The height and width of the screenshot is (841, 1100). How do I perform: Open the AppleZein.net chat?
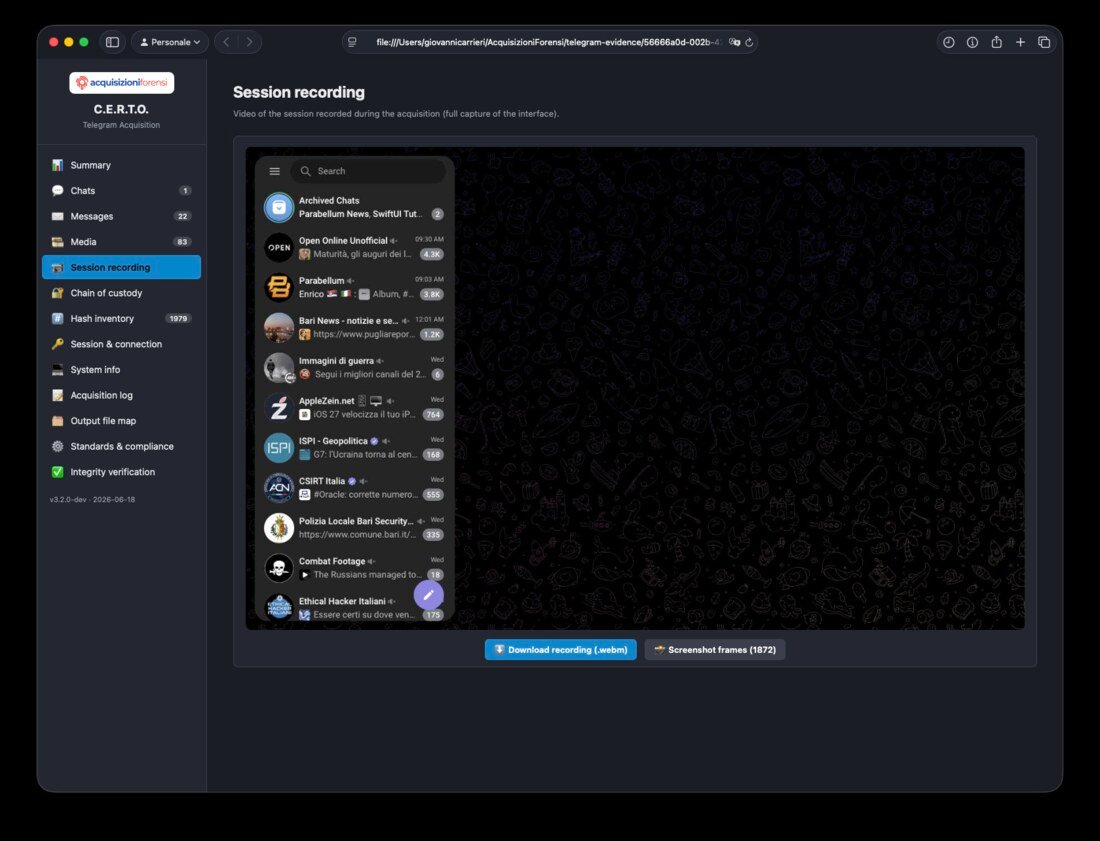[x=354, y=407]
